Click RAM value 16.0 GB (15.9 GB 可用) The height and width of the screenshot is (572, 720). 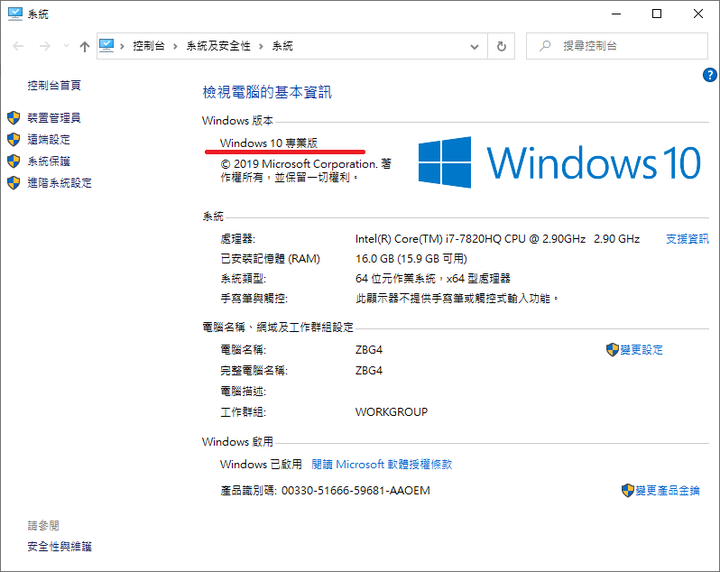pos(411,258)
